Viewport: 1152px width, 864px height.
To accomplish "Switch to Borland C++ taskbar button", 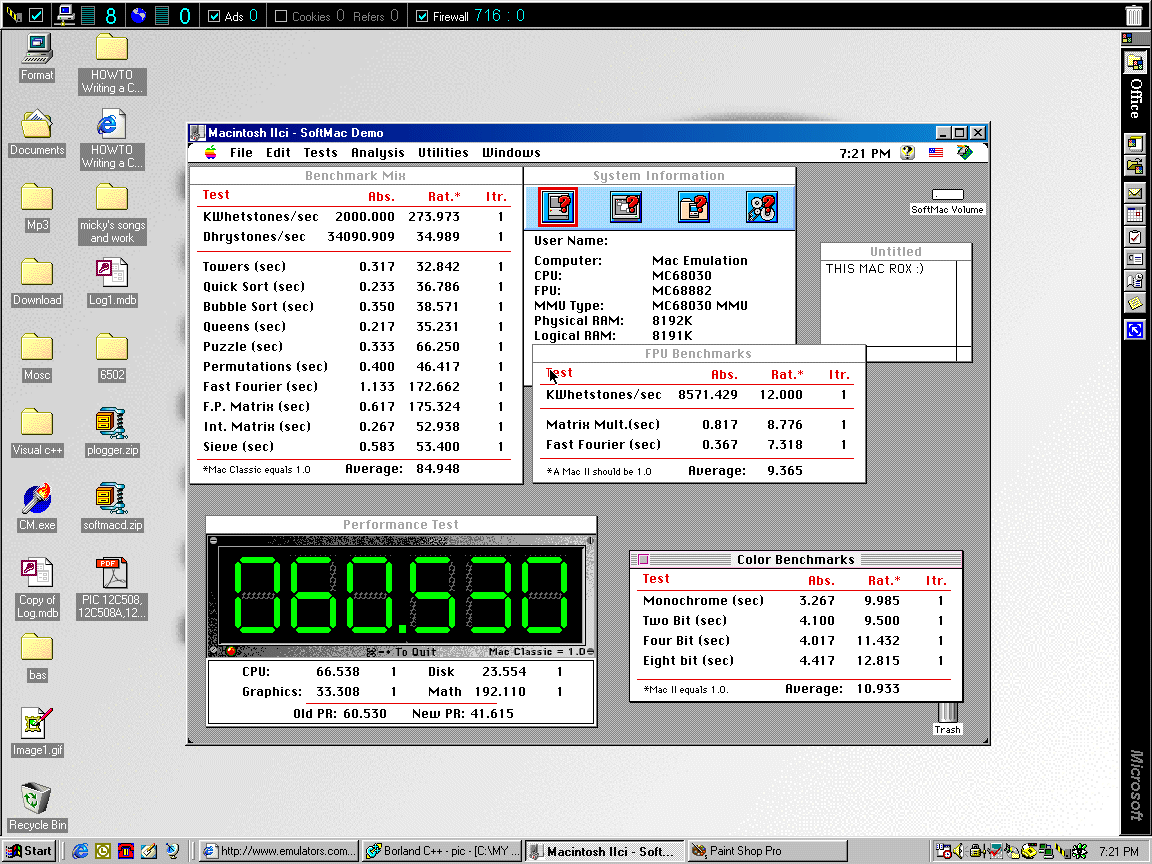I will tap(442, 851).
